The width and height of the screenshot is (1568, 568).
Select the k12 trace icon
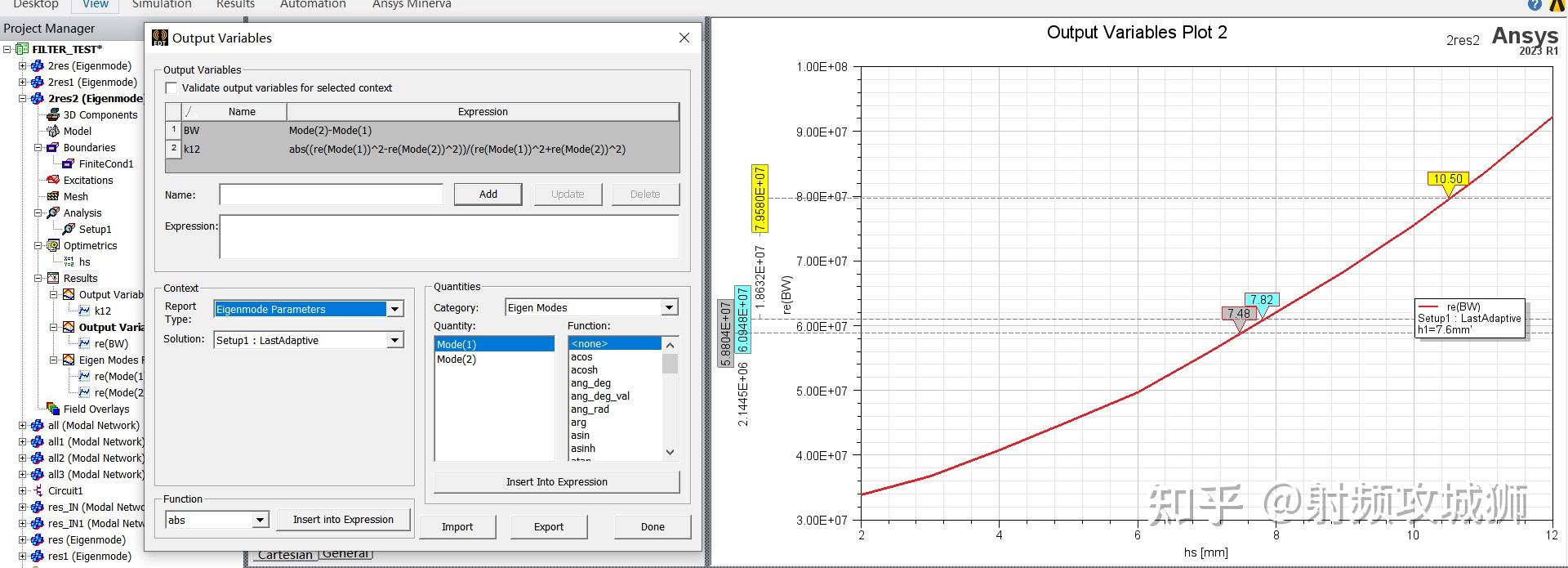84,311
